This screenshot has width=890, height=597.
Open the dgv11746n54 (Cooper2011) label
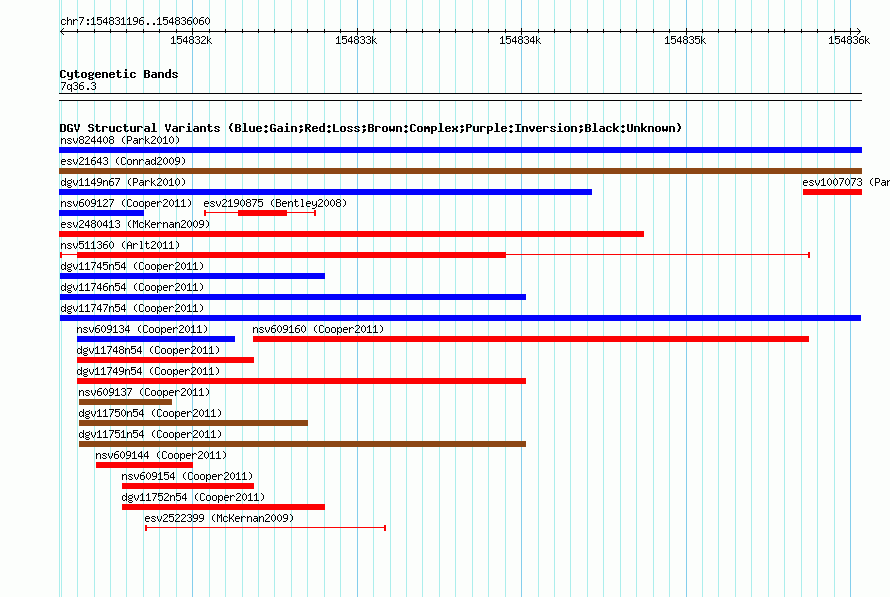132,287
